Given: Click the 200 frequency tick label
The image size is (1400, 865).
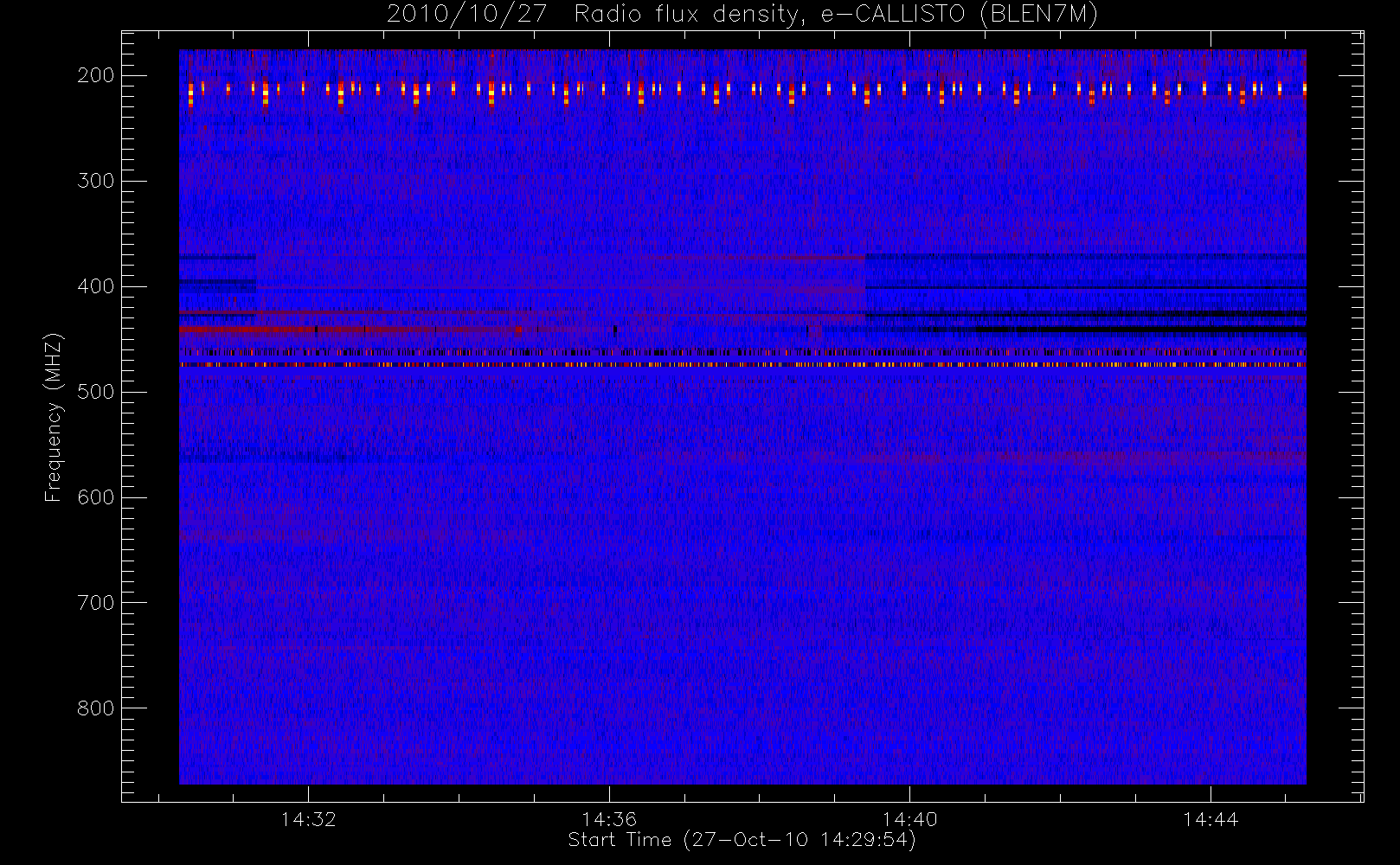Looking at the screenshot, I should tap(96, 75).
